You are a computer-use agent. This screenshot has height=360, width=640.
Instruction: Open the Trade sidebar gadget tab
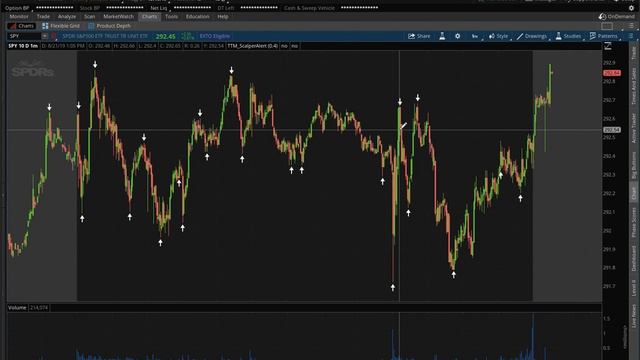pos(633,53)
